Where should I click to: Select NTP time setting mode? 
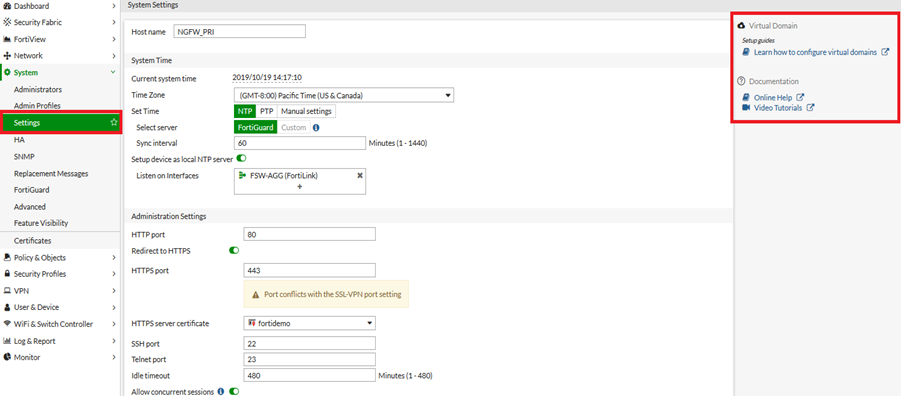[244, 111]
